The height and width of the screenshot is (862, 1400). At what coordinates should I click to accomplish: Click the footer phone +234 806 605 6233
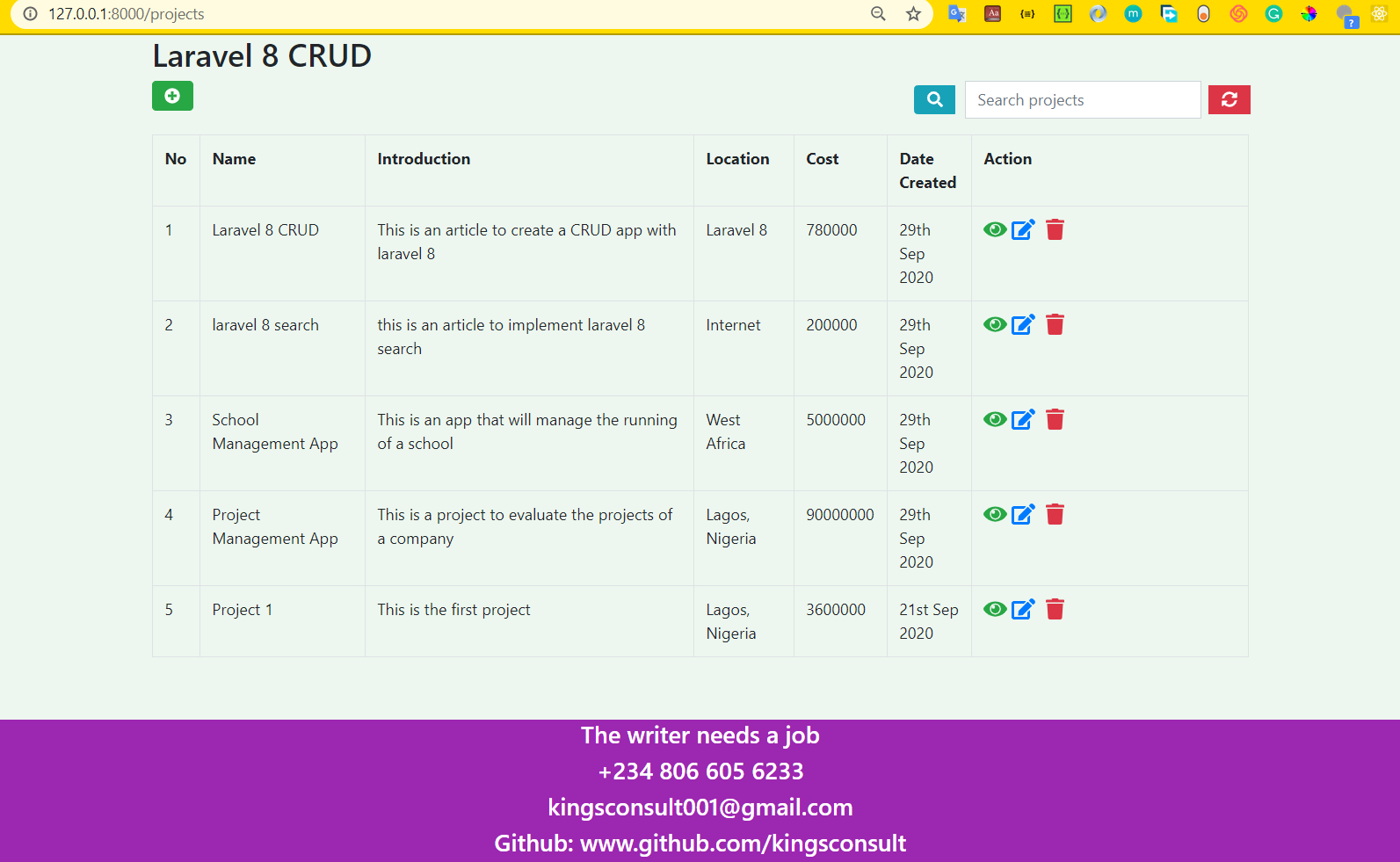pyautogui.click(x=700, y=771)
